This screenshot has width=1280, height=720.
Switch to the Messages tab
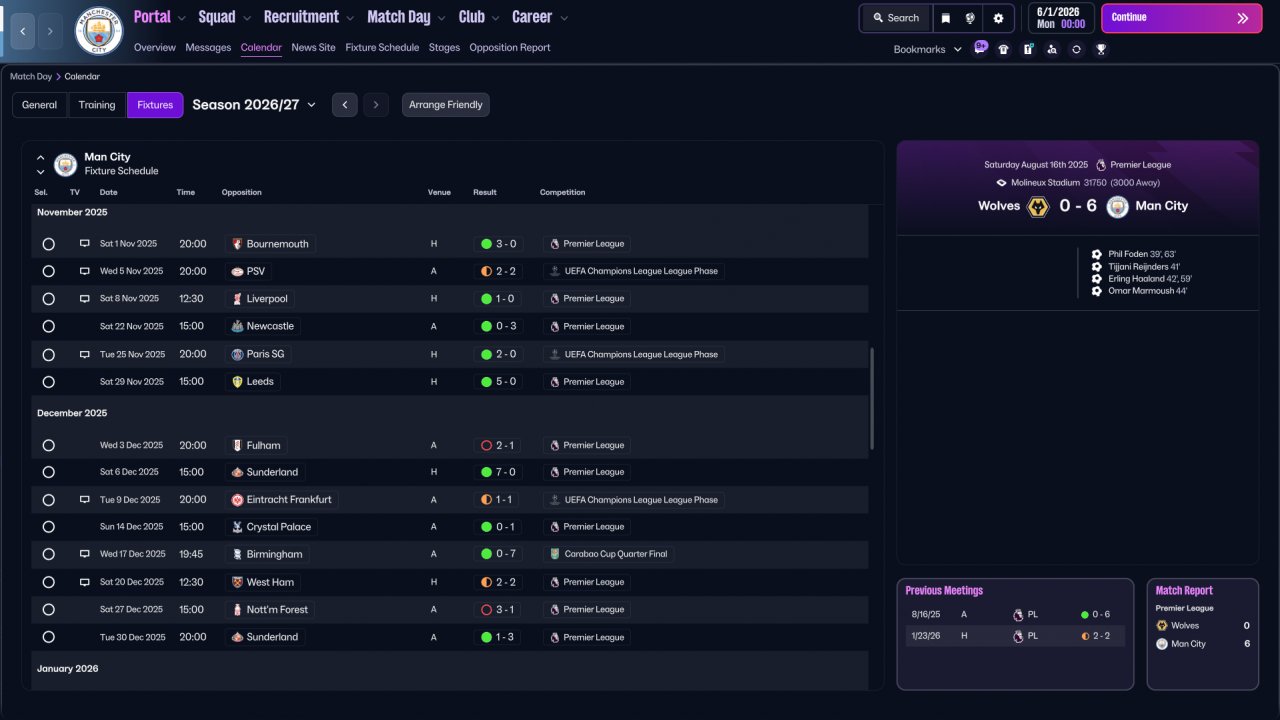pyautogui.click(x=208, y=47)
